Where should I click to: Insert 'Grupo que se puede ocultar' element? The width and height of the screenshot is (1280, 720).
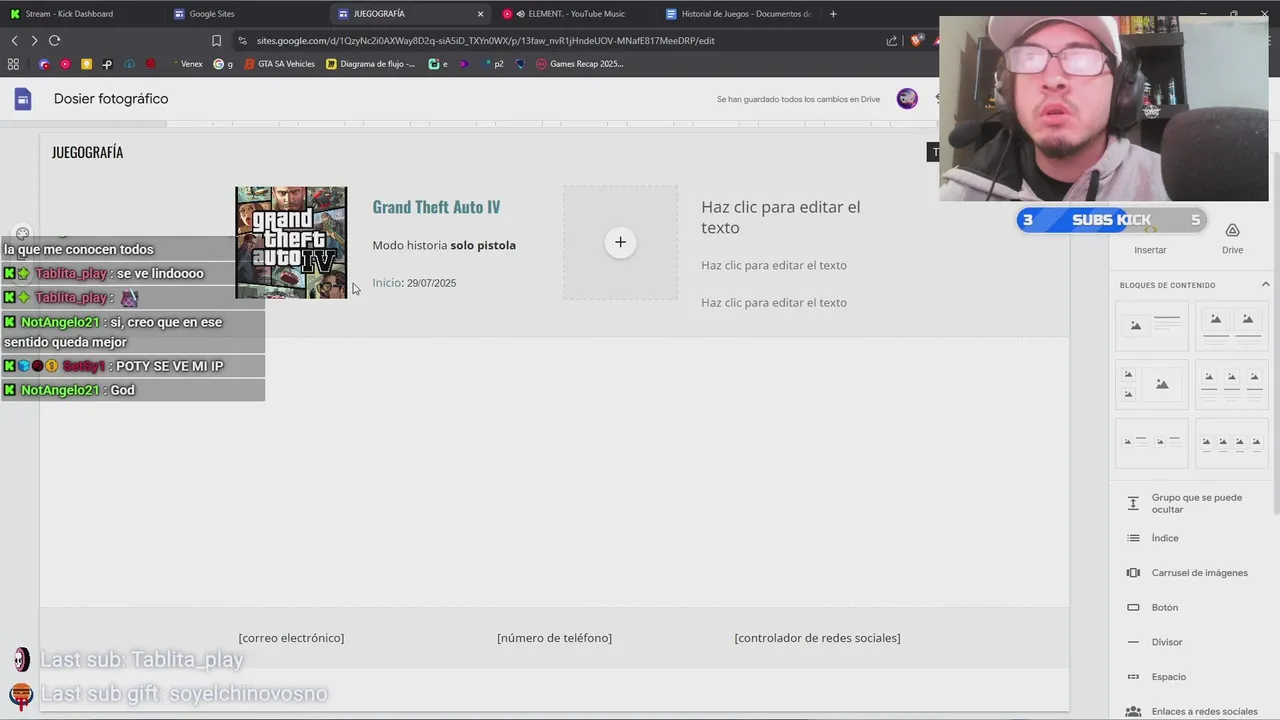[x=1190, y=503]
